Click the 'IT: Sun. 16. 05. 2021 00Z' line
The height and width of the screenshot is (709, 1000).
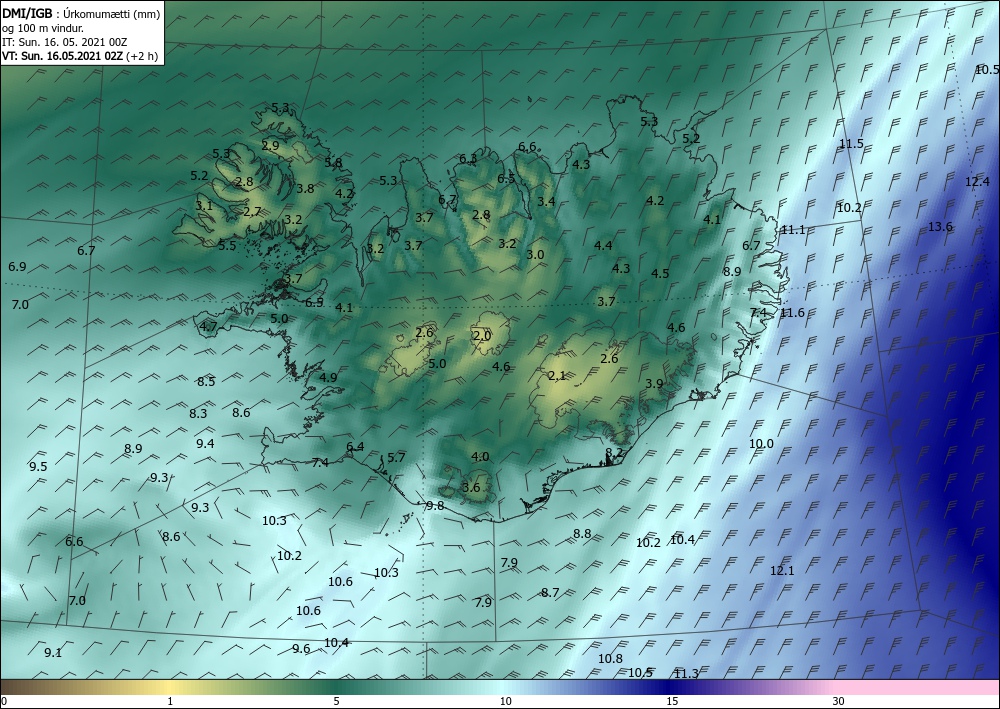click(x=65, y=42)
